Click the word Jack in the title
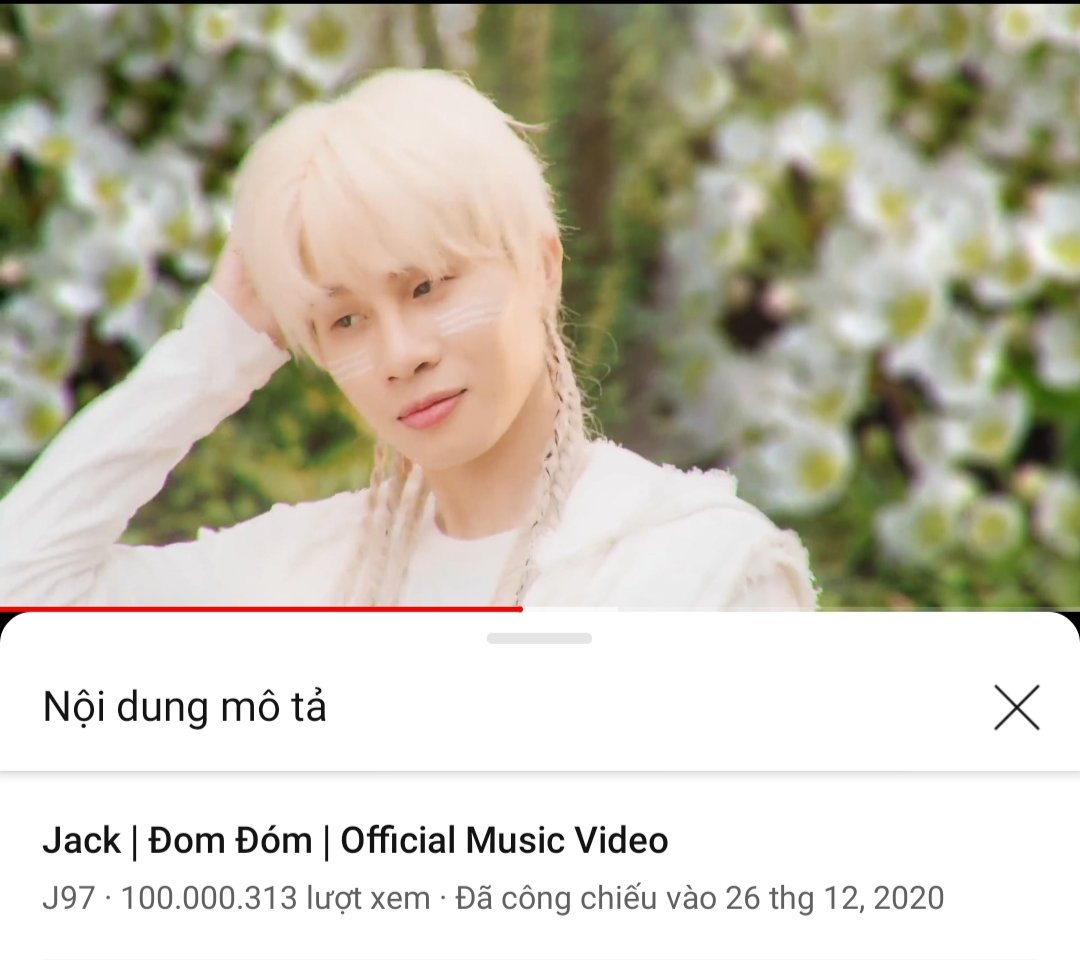 pyautogui.click(x=81, y=840)
